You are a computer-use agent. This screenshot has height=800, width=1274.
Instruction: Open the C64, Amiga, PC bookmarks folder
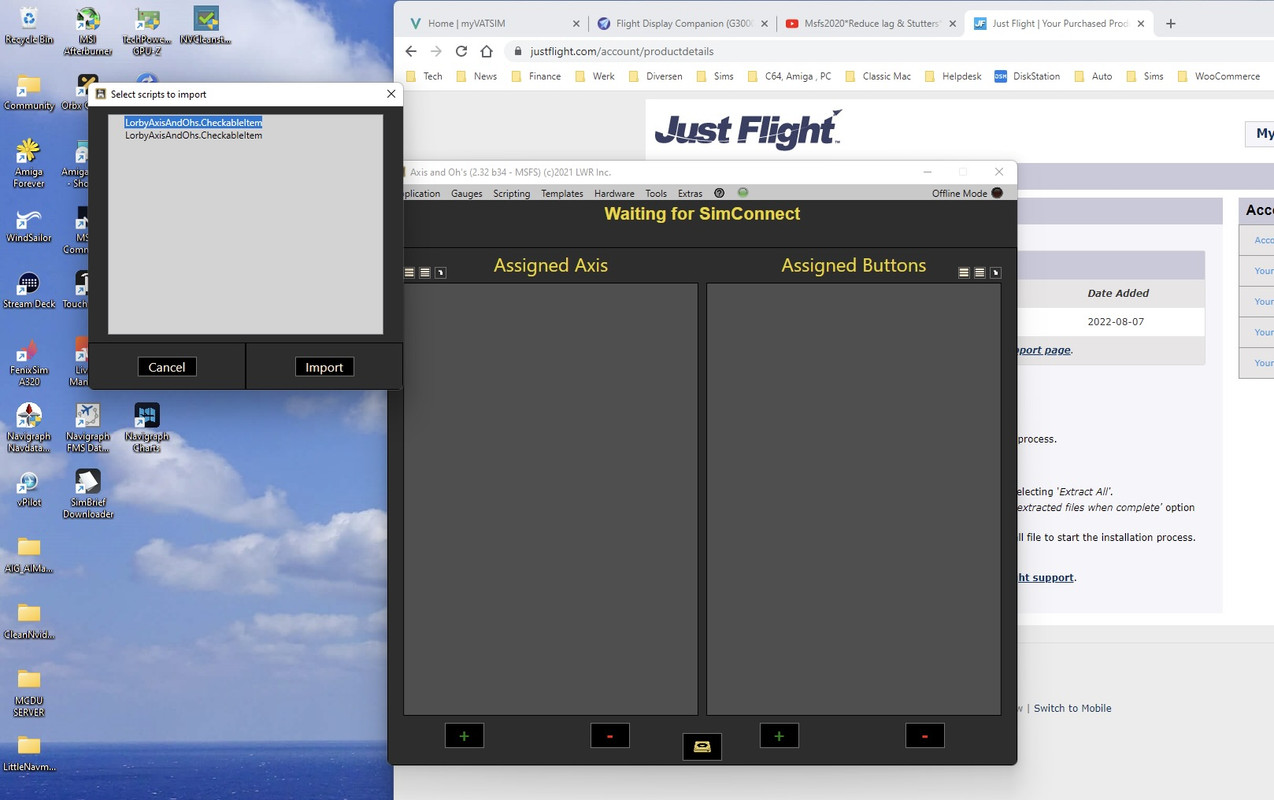[788, 76]
